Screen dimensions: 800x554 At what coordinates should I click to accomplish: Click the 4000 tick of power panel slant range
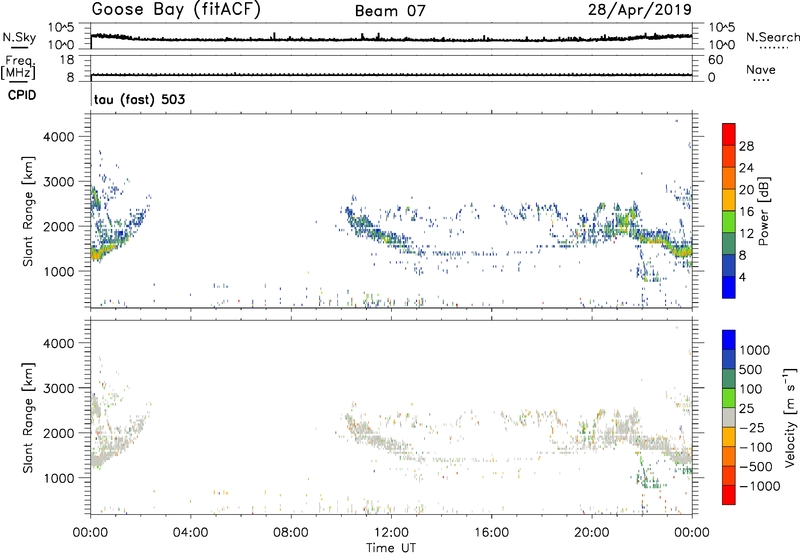pos(59,137)
